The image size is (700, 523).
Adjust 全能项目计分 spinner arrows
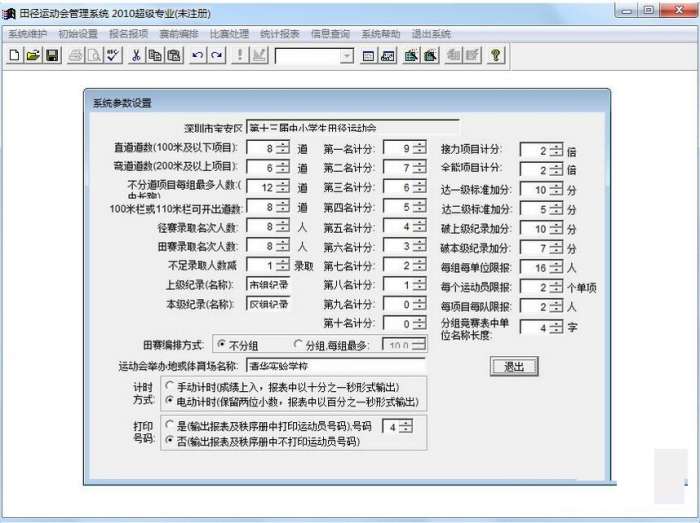point(556,170)
